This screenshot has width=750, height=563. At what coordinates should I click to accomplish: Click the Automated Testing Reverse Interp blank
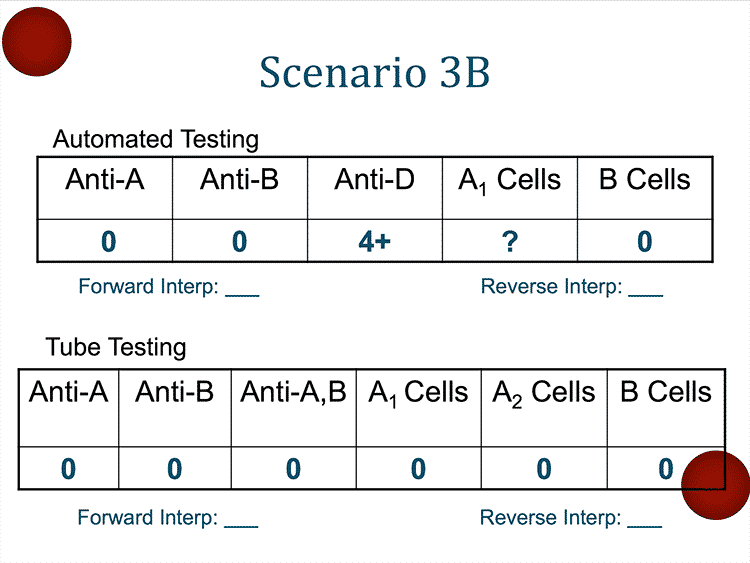coord(645,289)
